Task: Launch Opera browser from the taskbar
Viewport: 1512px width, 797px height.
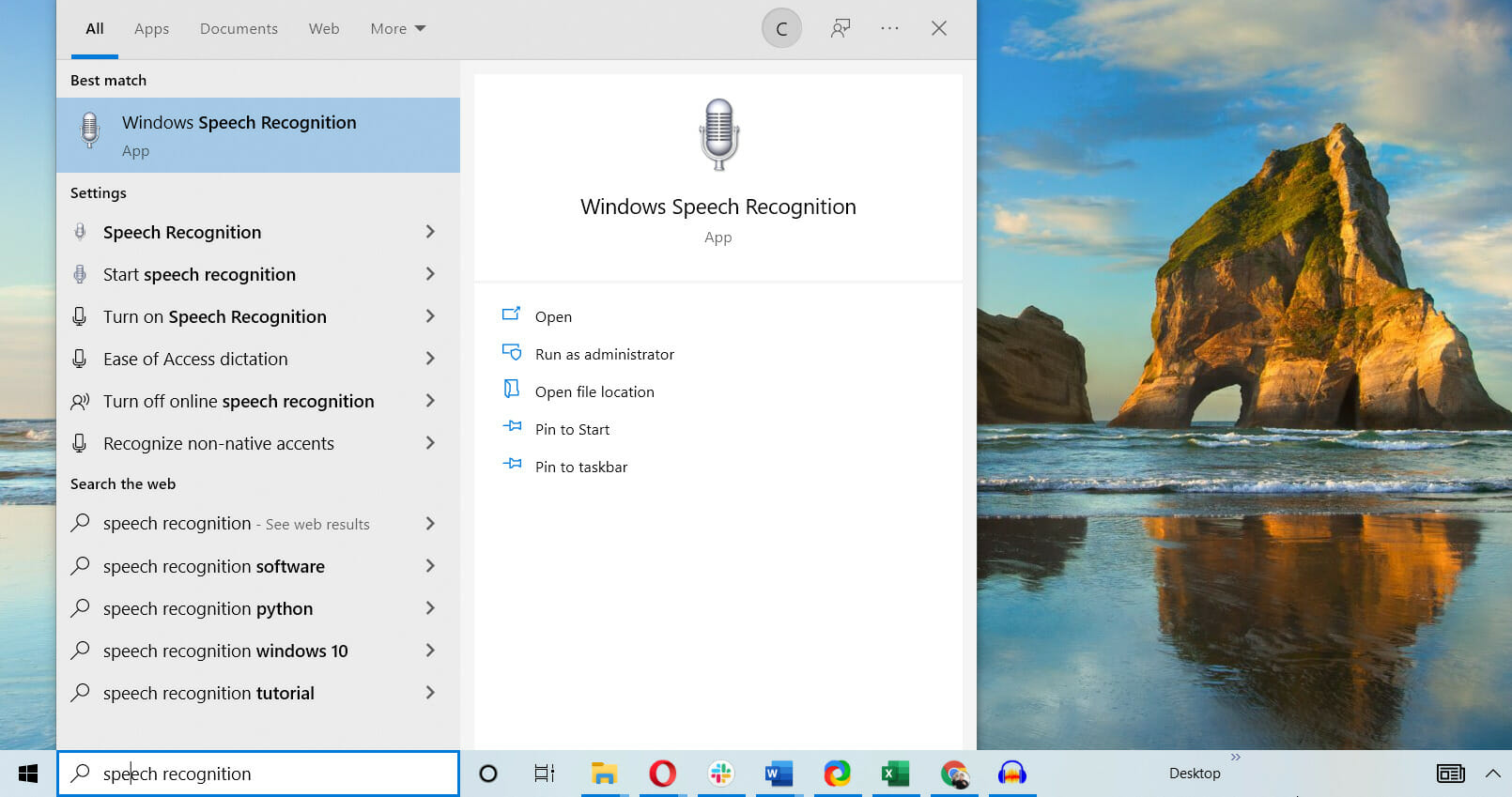Action: tap(662, 774)
